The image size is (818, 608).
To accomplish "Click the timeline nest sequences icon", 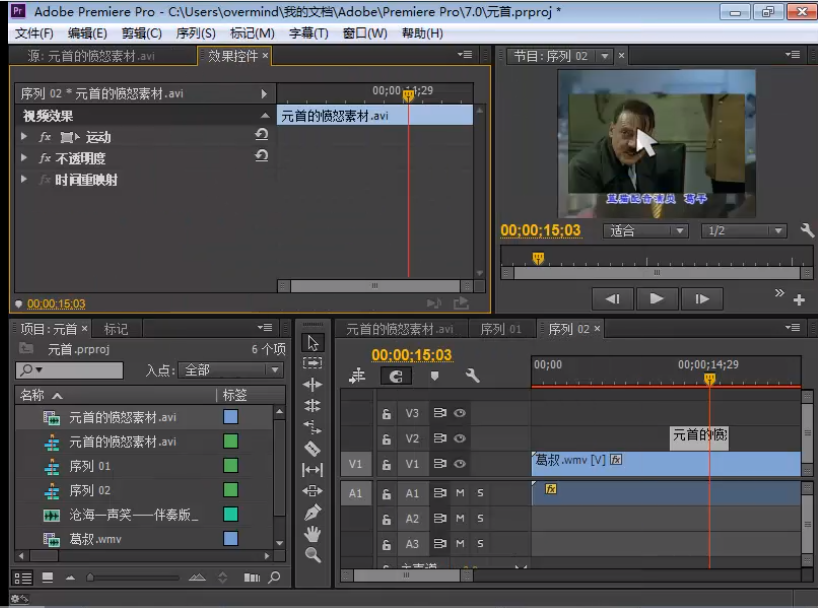I will tap(357, 376).
